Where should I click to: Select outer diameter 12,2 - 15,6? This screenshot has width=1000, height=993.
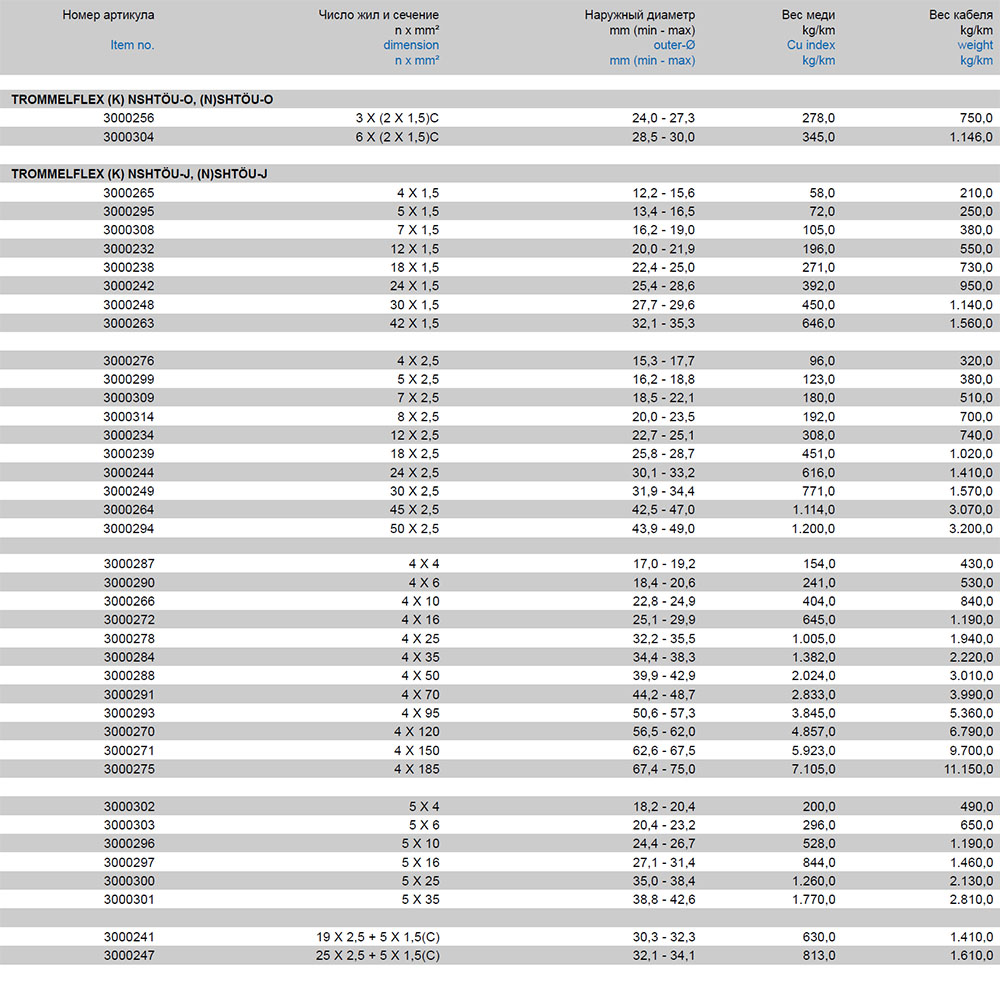tap(663, 193)
